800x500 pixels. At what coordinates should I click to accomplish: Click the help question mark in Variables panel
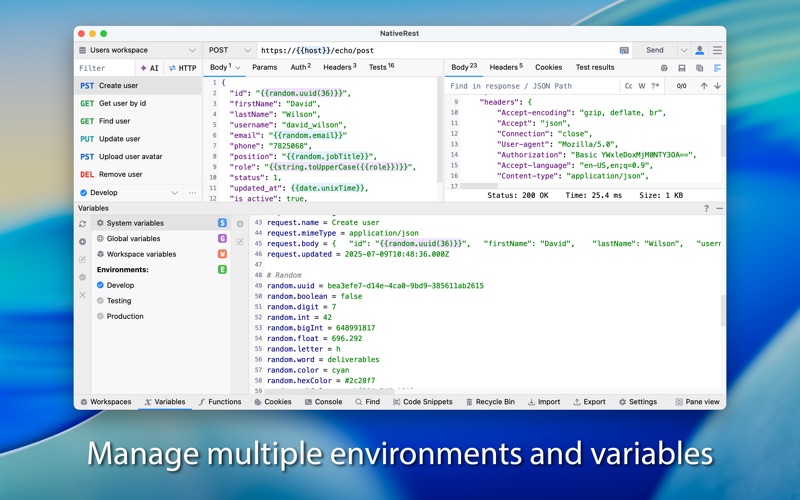[706, 208]
